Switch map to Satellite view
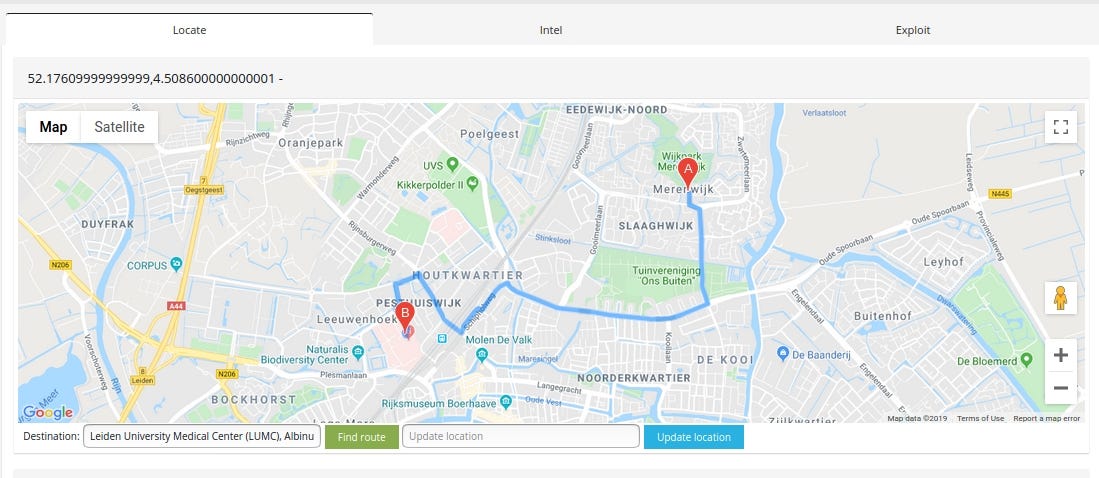Viewport: 1099px width, 478px height. [x=119, y=127]
